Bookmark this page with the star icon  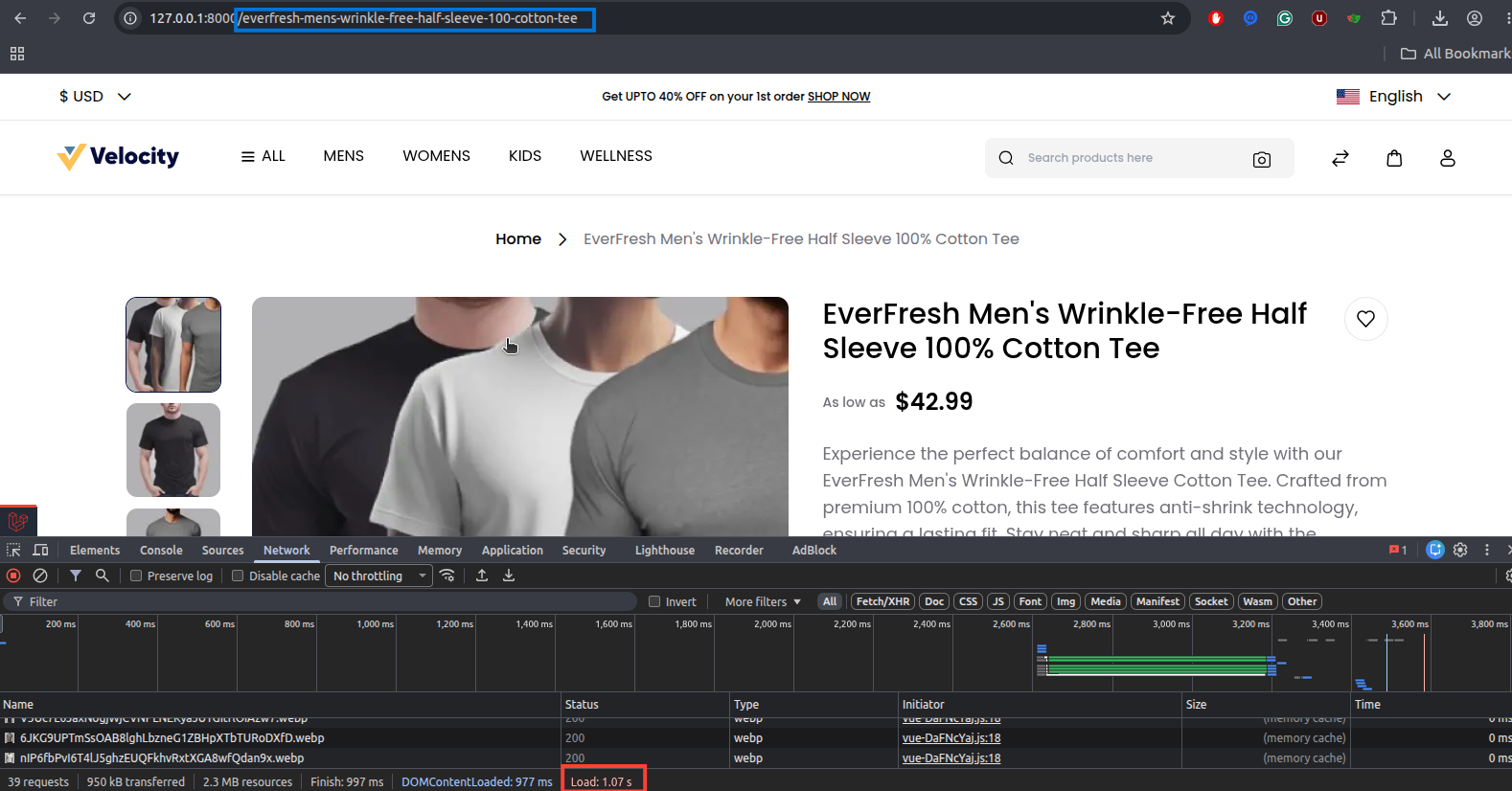1168,18
